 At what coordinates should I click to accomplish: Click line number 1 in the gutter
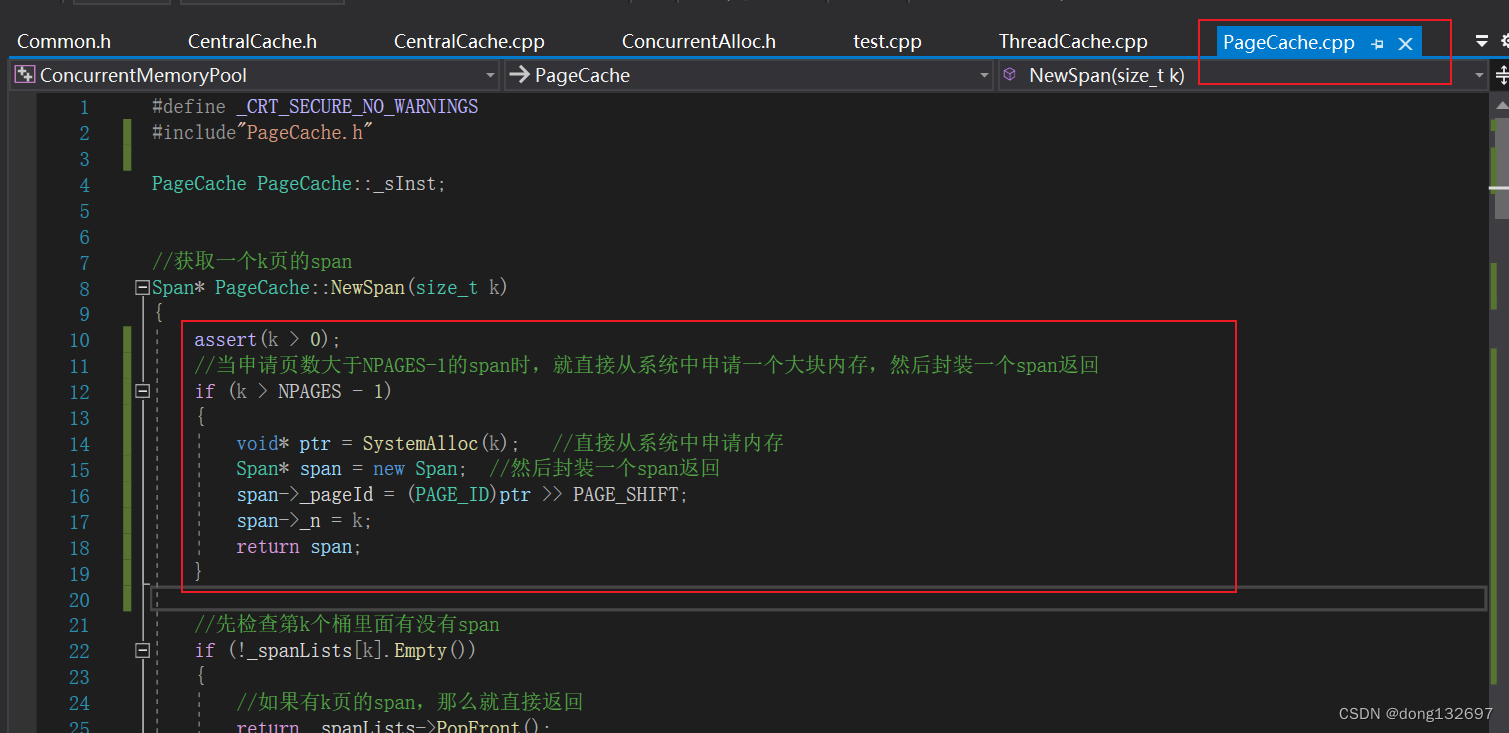click(x=84, y=107)
